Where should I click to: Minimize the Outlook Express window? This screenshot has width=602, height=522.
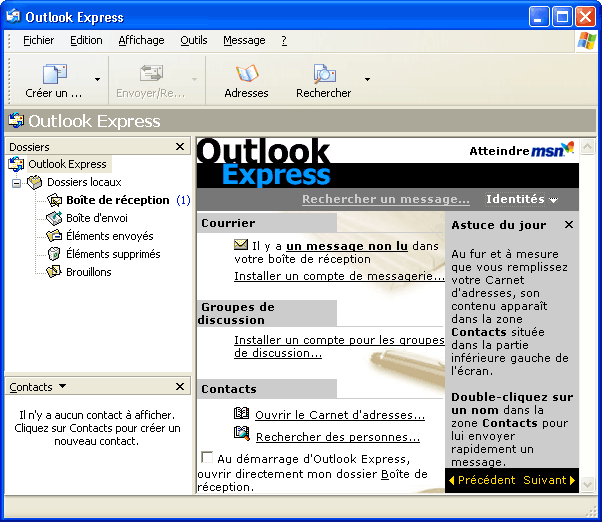coord(539,17)
